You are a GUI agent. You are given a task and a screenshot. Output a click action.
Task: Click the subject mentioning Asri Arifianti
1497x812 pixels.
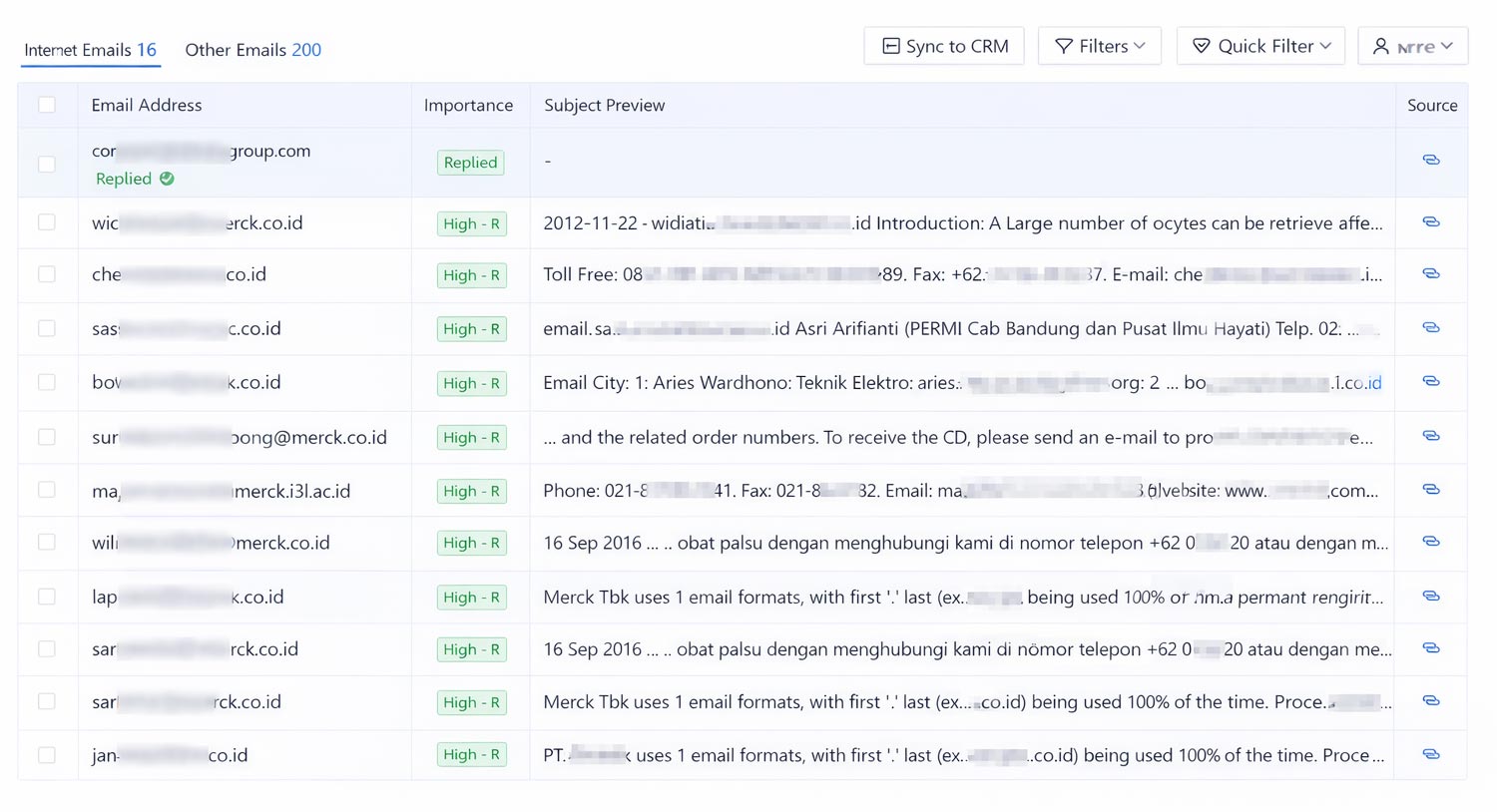tap(963, 328)
